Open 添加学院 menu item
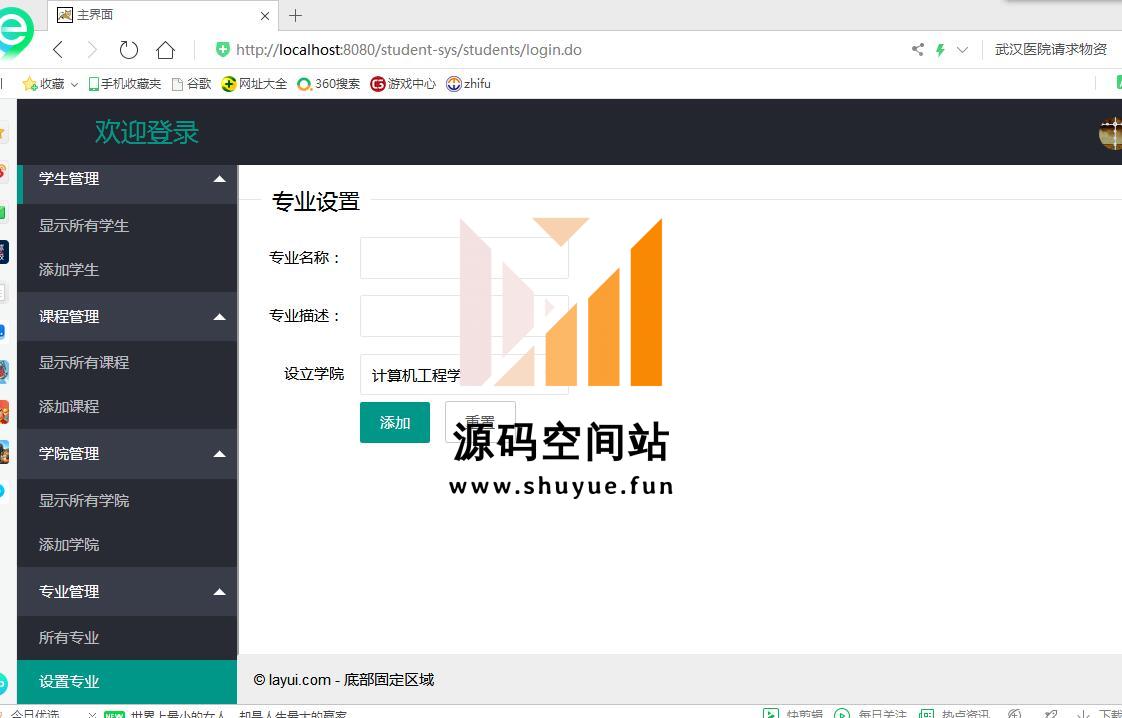Screen dimensions: 1122x718 click(127, 545)
